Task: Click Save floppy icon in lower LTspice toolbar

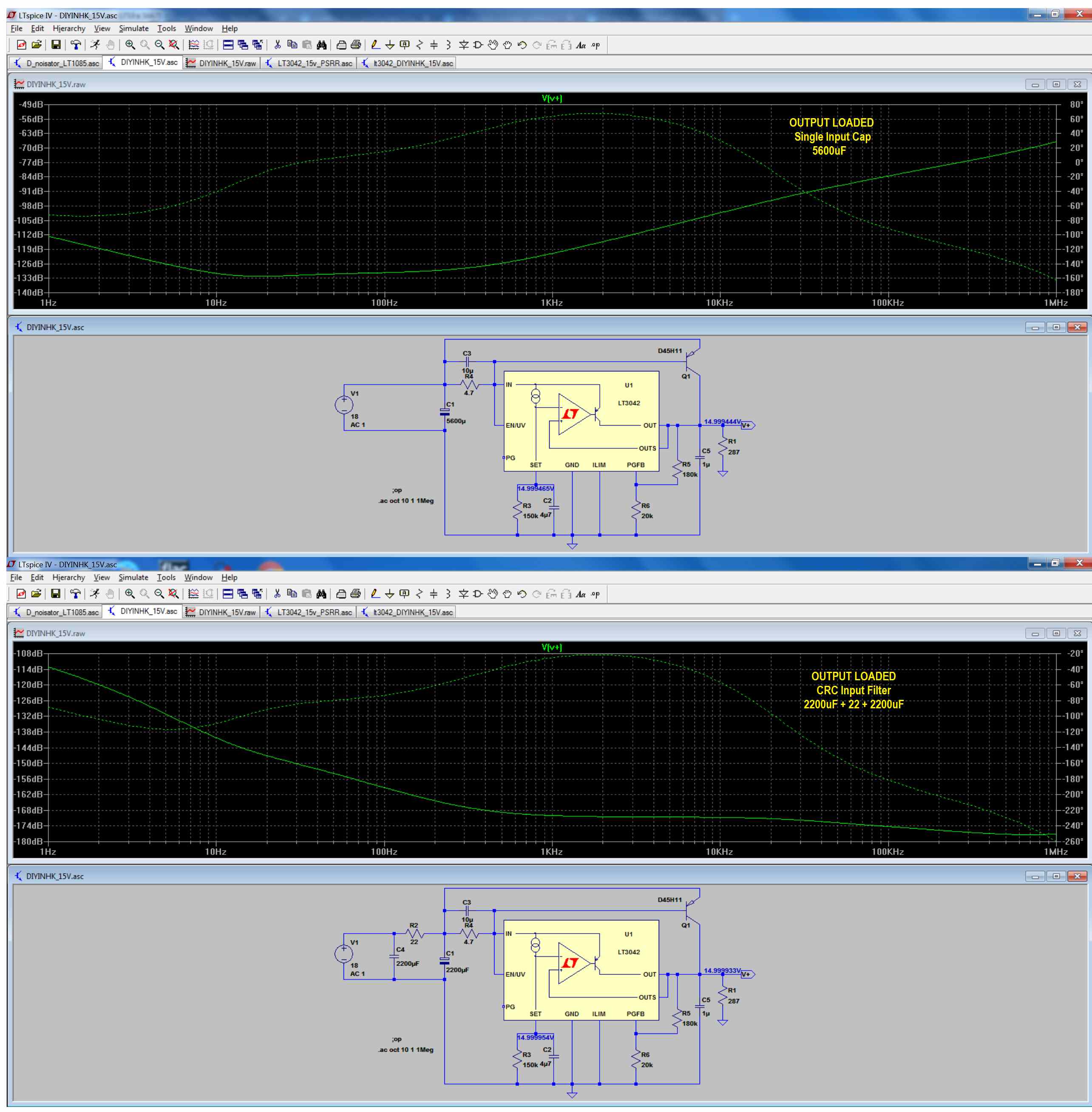Action: 56,594
